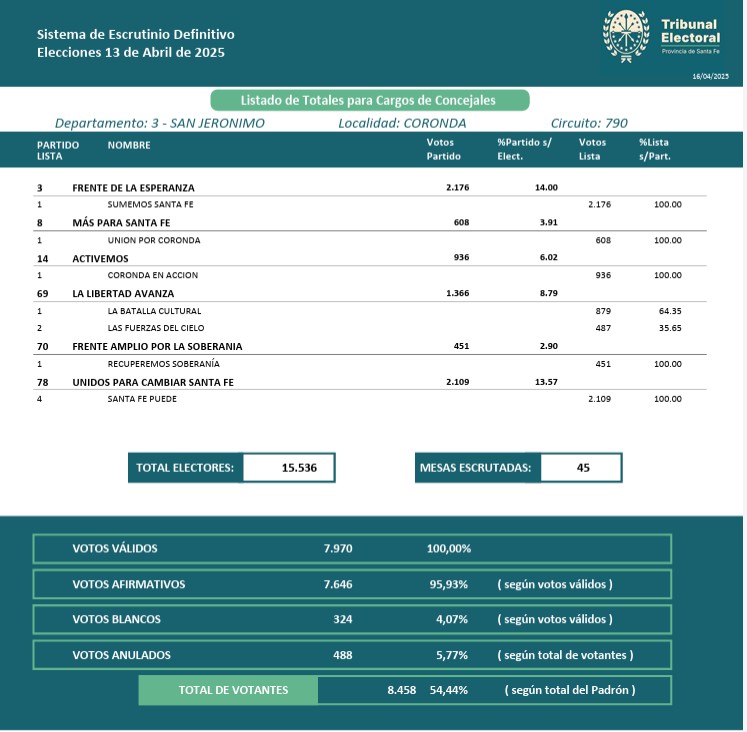Select the 'RECUPEREMOS SOBERANÍA' list row
The width and height of the screenshot is (747, 732).
[370, 364]
